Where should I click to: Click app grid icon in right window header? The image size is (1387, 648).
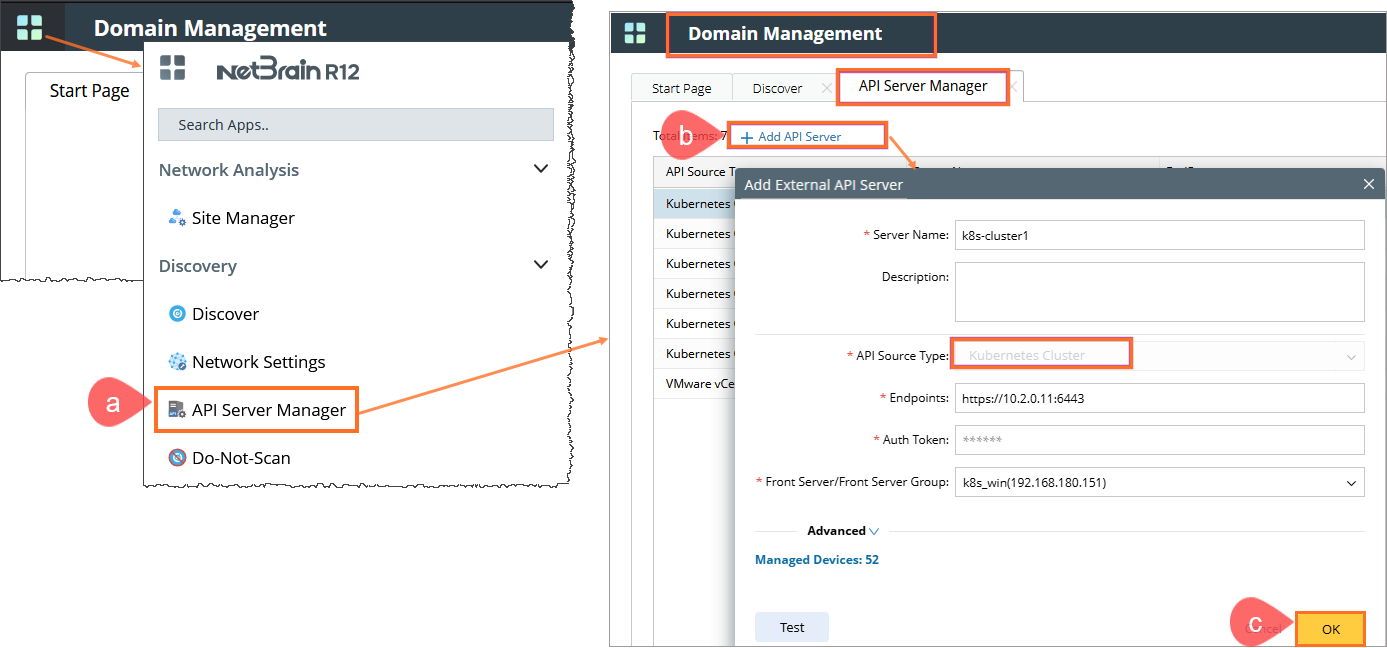click(x=635, y=33)
